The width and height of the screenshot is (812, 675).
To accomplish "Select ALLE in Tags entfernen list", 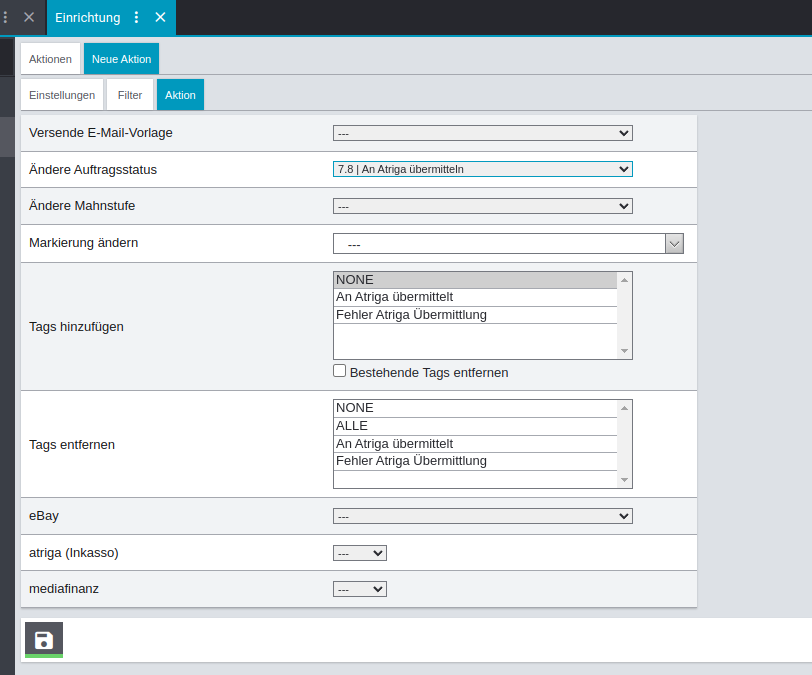I will [x=475, y=426].
